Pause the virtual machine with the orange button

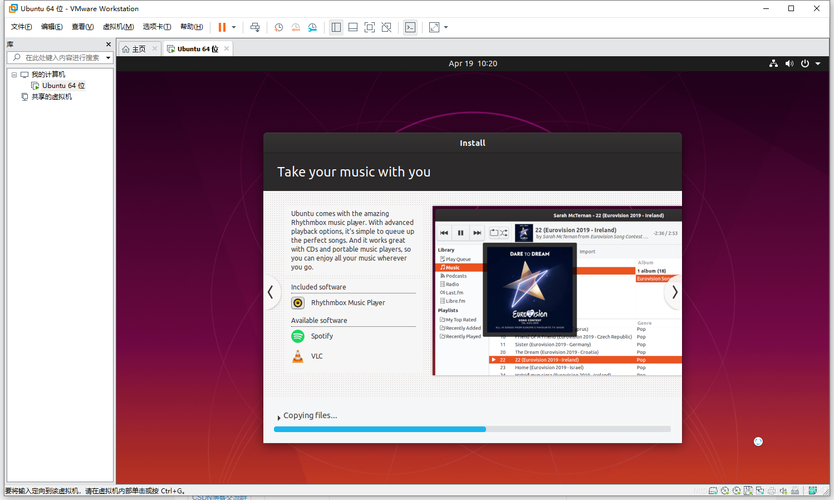click(222, 27)
